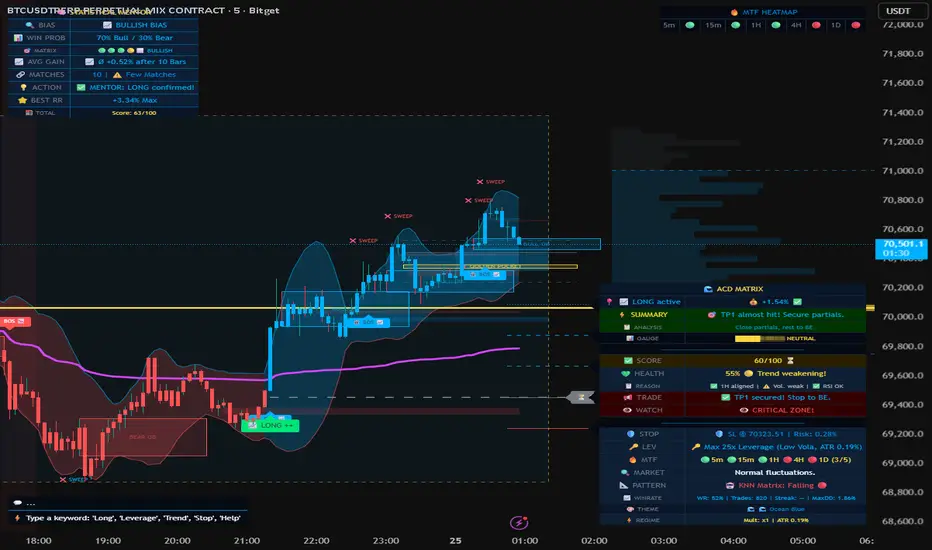Click the green heart icon beside HEALTH
Screen dimensions: 932x550
tap(625, 373)
